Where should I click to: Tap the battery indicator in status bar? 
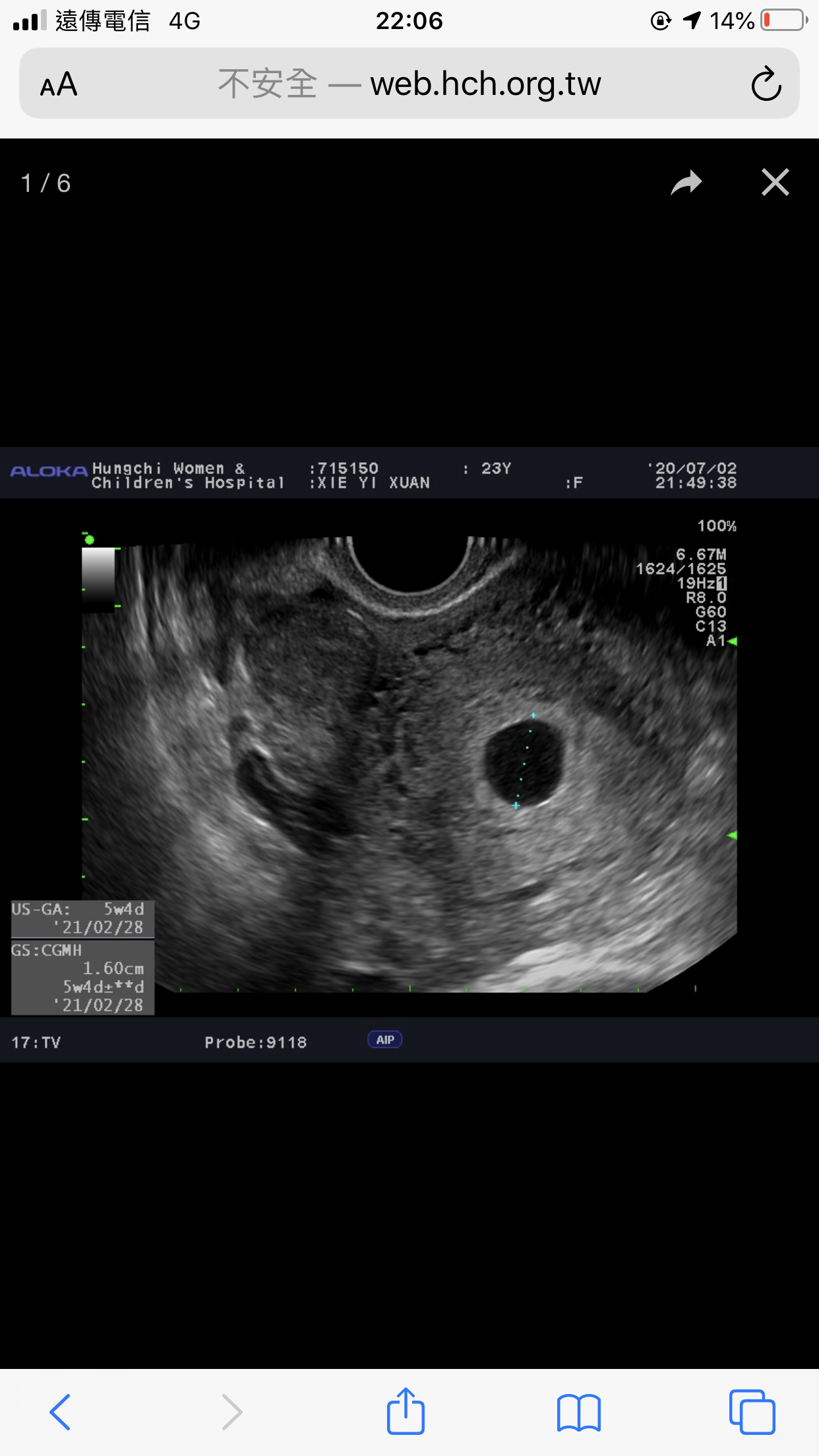click(x=783, y=20)
